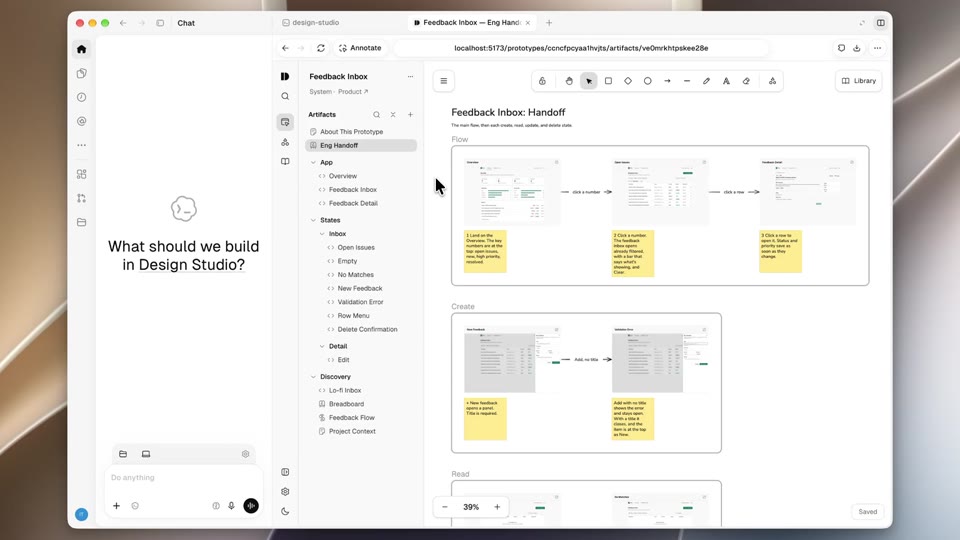Click the microphone icon in chat box
Viewport: 960px width, 540px height.
pyautogui.click(x=231, y=506)
